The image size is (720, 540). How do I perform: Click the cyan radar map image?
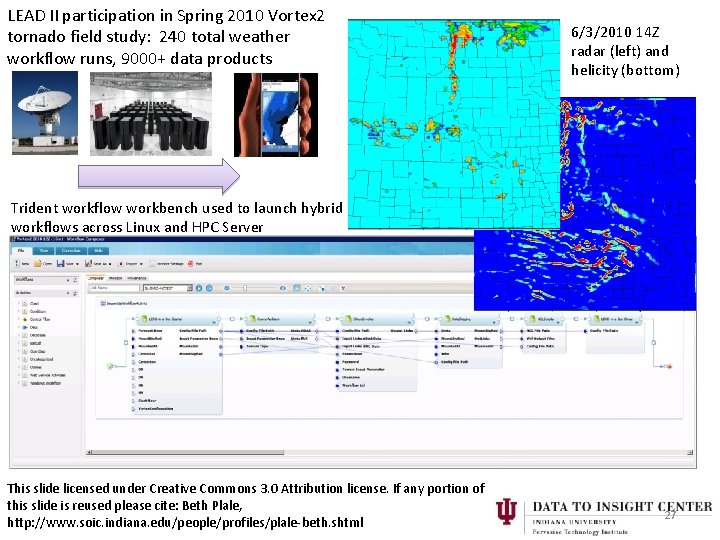(x=454, y=124)
